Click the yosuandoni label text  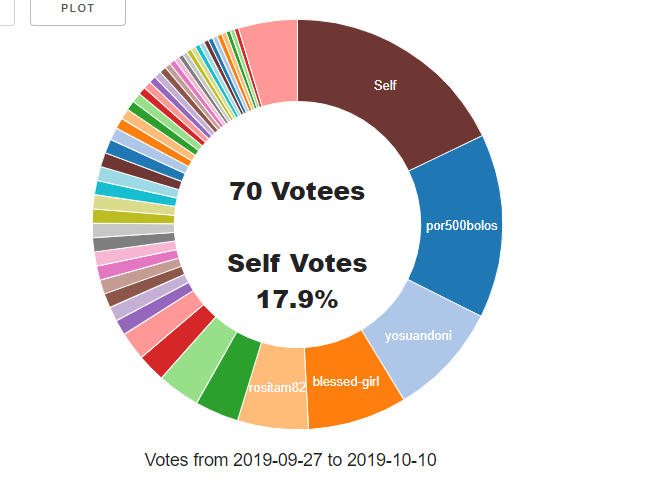point(418,336)
